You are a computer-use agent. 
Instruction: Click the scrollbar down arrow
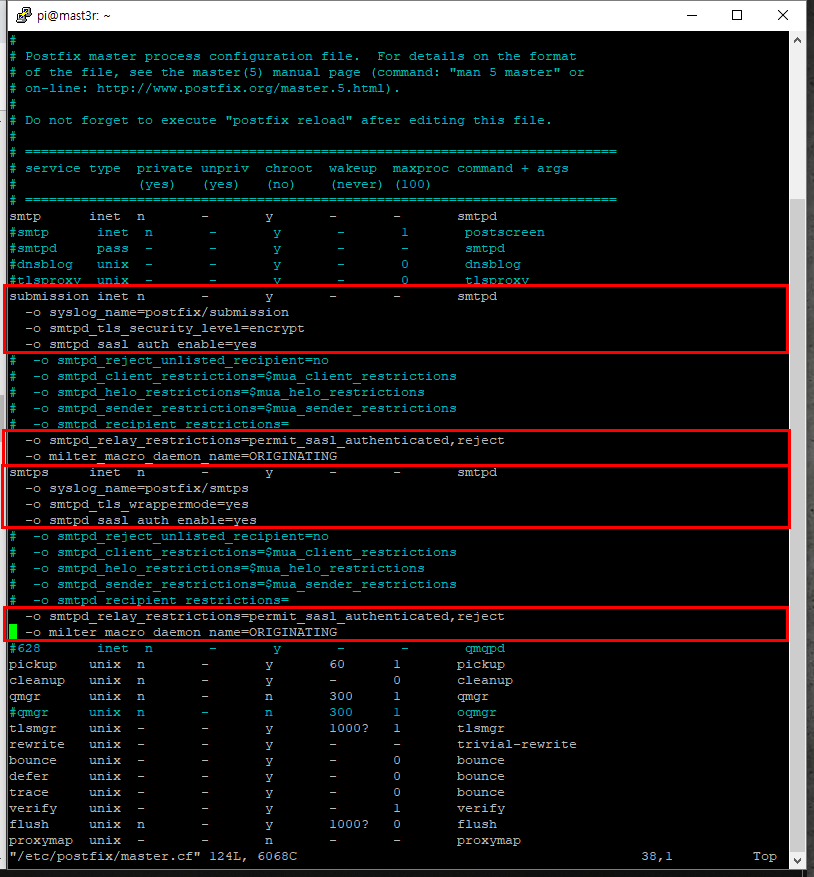tap(797, 860)
